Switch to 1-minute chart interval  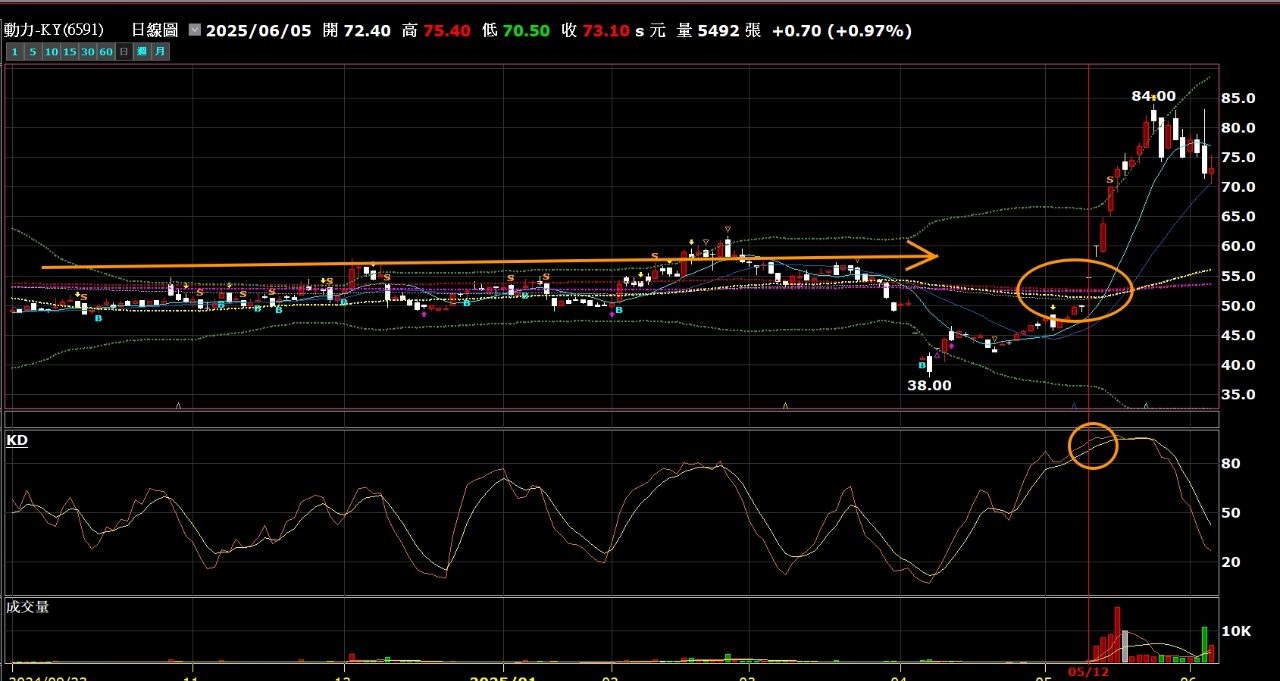(14, 51)
